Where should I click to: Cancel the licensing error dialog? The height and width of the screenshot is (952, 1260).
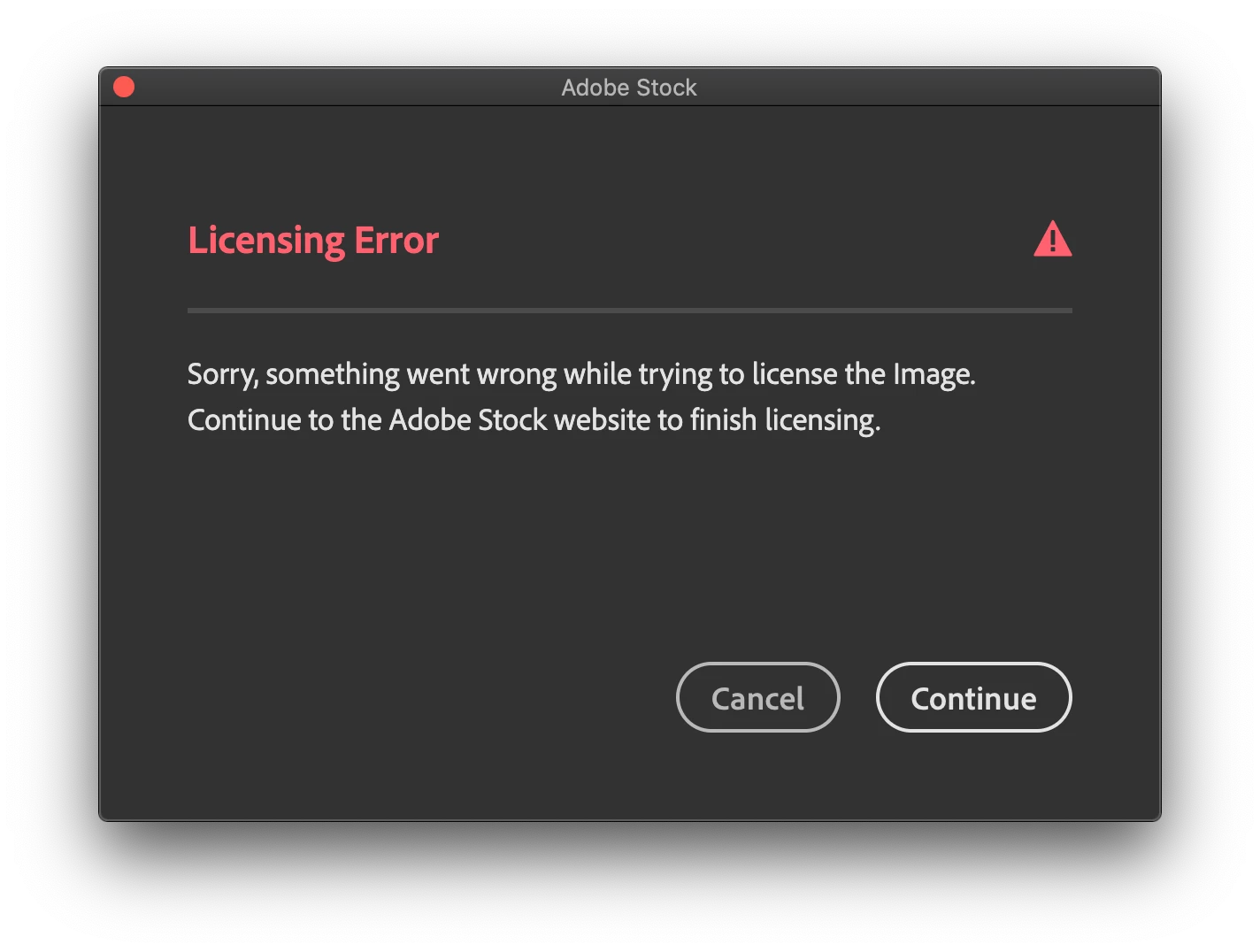[x=757, y=697]
